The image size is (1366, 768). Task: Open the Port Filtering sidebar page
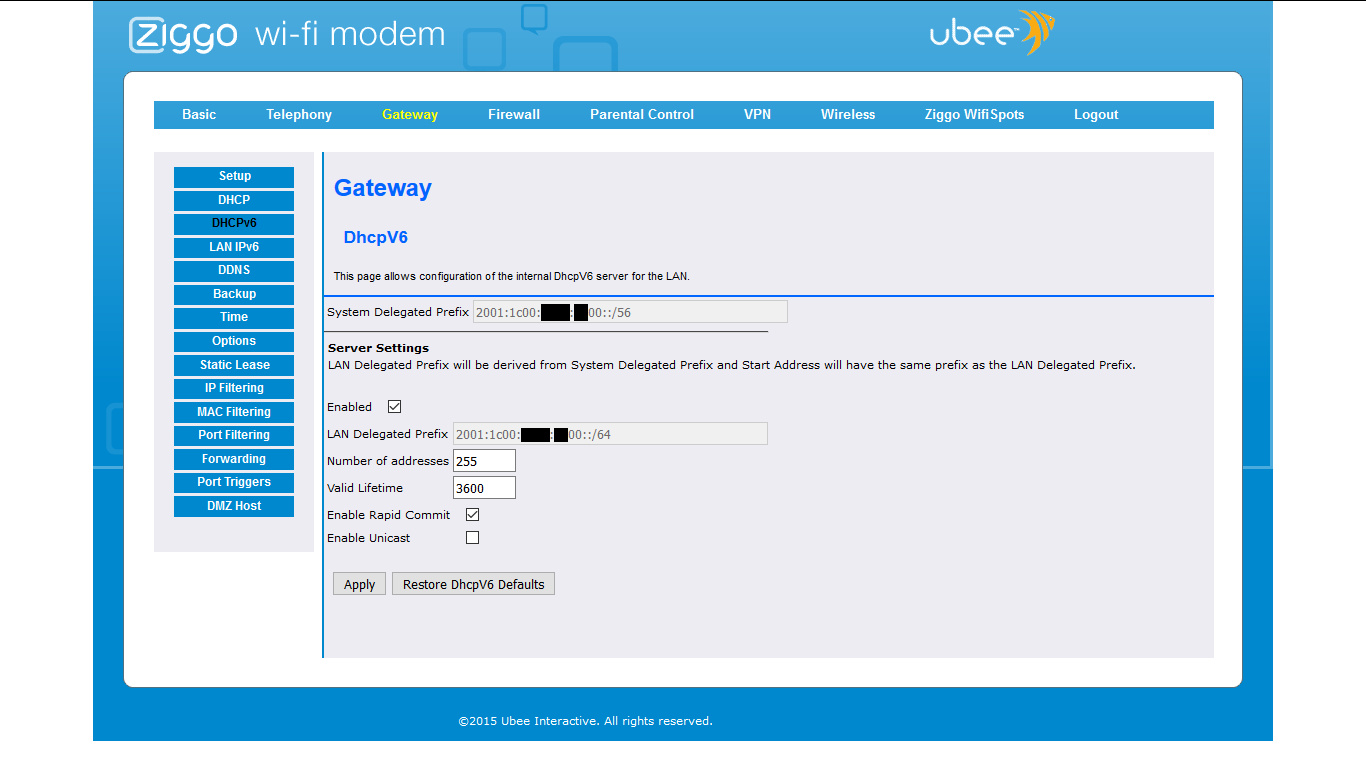tap(234, 436)
